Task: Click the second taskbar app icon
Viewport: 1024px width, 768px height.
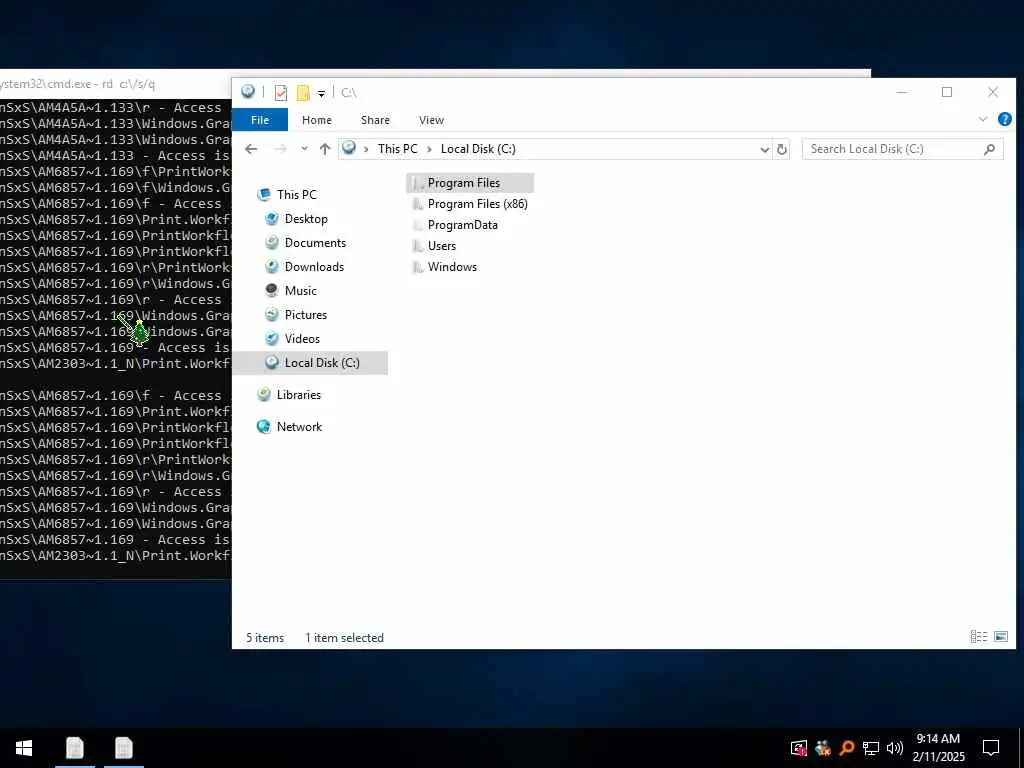Action: click(123, 748)
